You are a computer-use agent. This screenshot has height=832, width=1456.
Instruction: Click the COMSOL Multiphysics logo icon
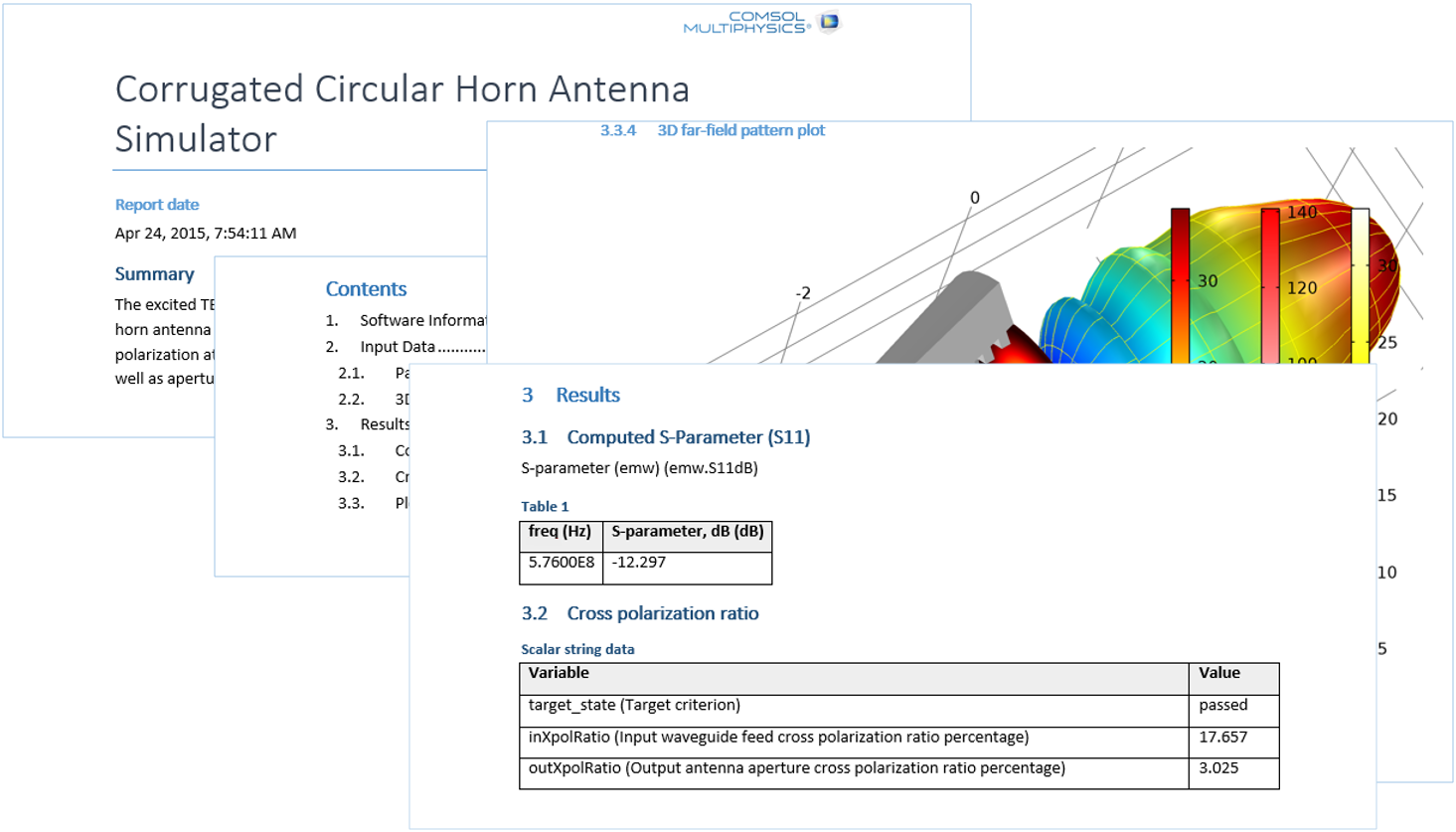(x=829, y=21)
